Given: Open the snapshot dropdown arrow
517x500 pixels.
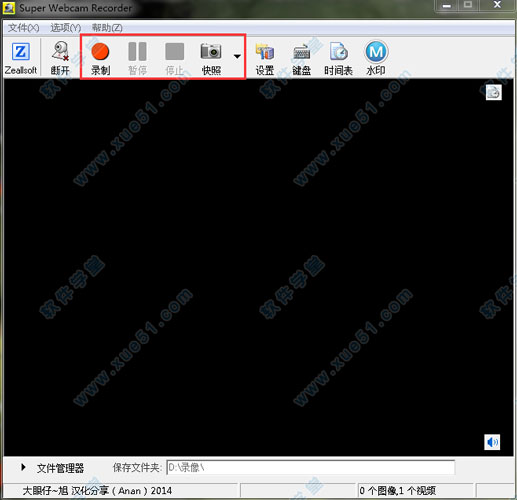Looking at the screenshot, I should click(x=237, y=57).
